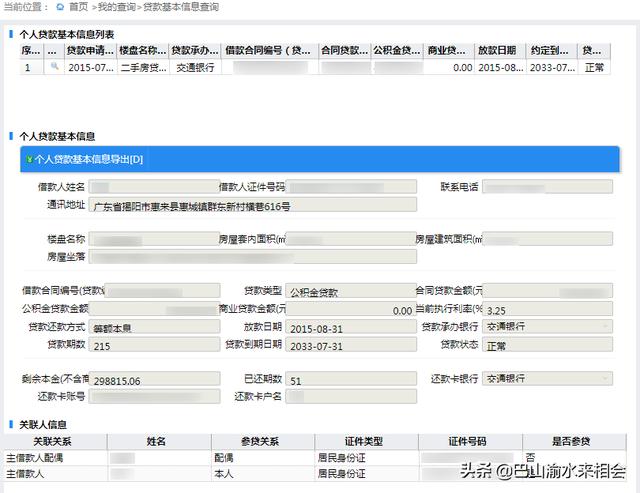Click the 还款卡账号 field

(154, 396)
